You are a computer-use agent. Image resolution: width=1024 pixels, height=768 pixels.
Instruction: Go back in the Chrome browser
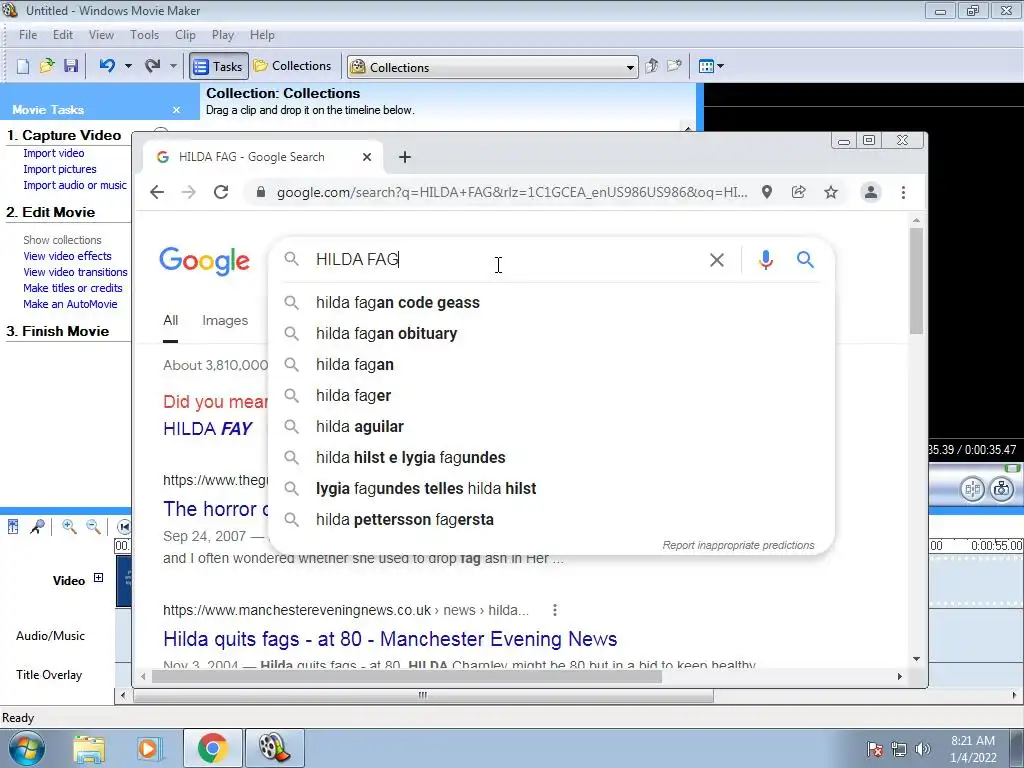(x=157, y=192)
